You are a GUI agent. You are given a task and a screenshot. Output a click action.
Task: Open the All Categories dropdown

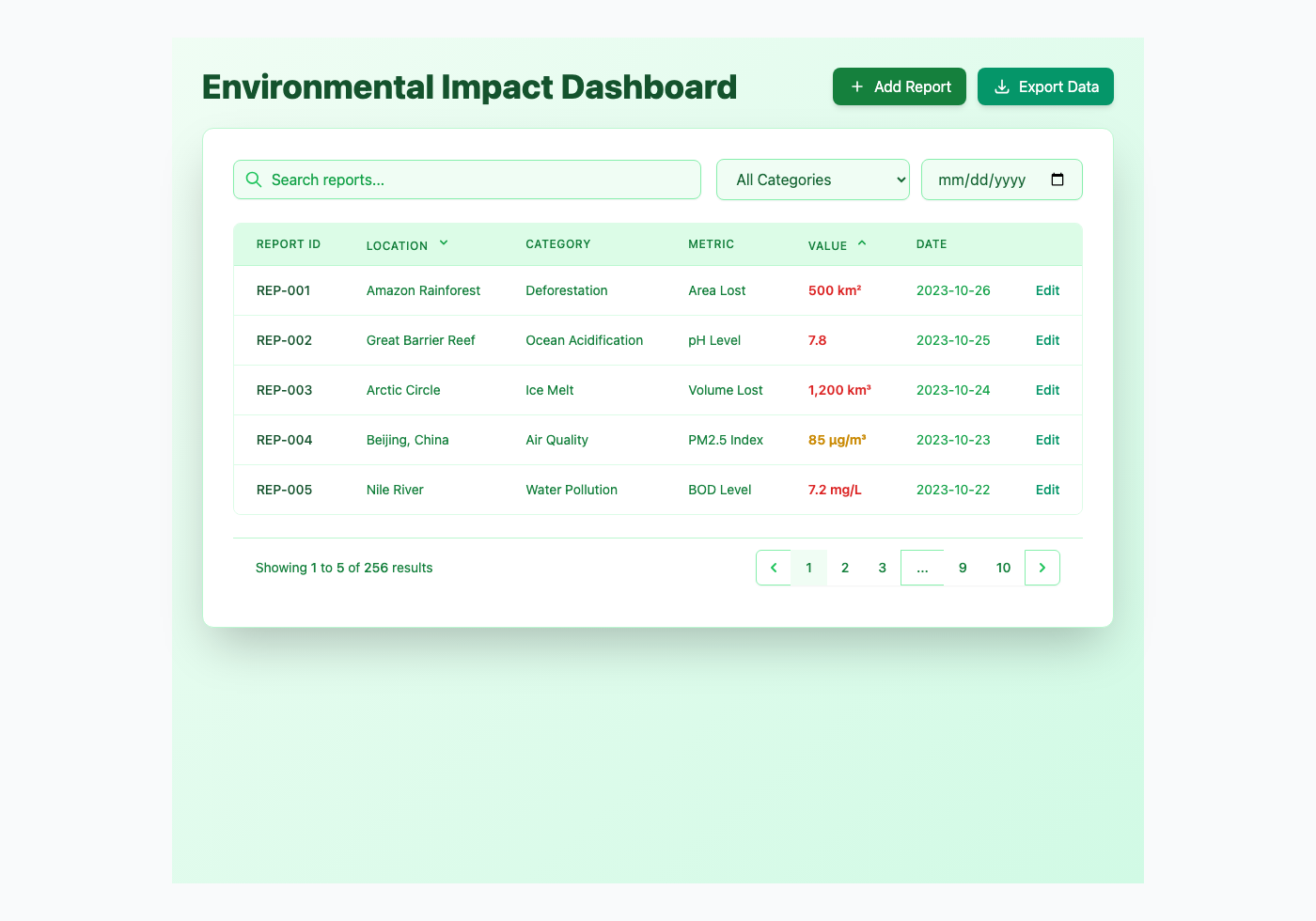[x=812, y=180]
